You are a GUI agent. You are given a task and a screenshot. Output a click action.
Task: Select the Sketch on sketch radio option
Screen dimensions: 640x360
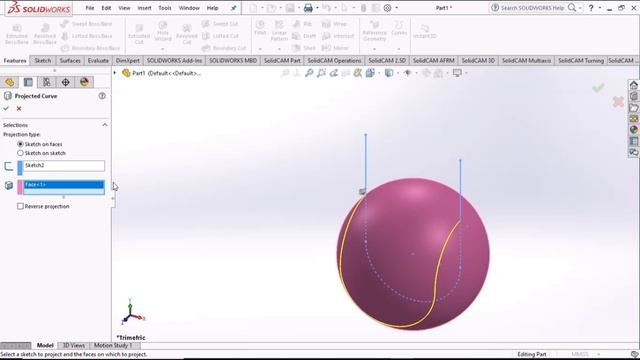tap(20, 153)
